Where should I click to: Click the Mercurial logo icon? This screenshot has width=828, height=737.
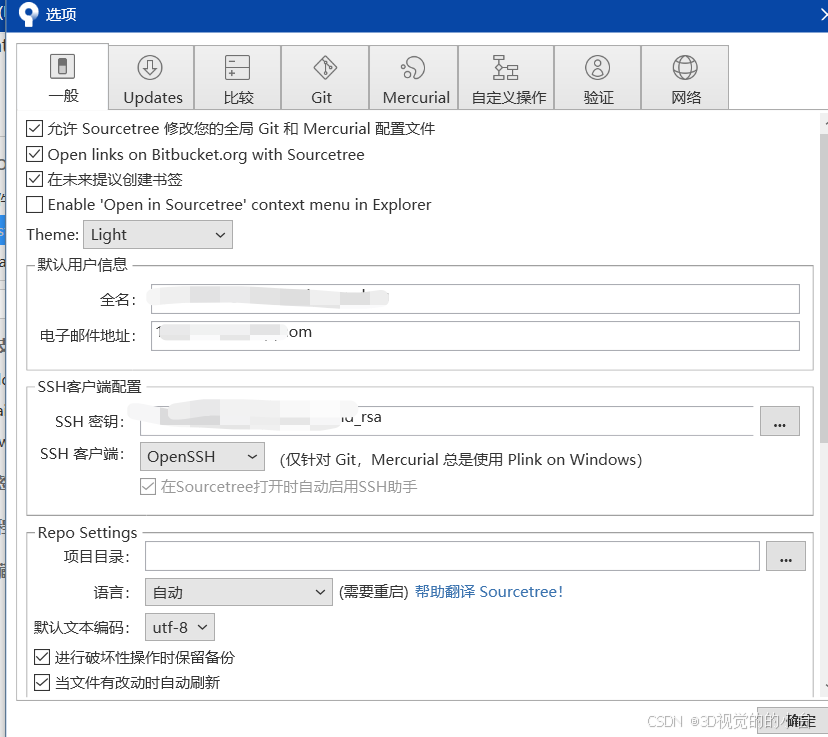413,68
